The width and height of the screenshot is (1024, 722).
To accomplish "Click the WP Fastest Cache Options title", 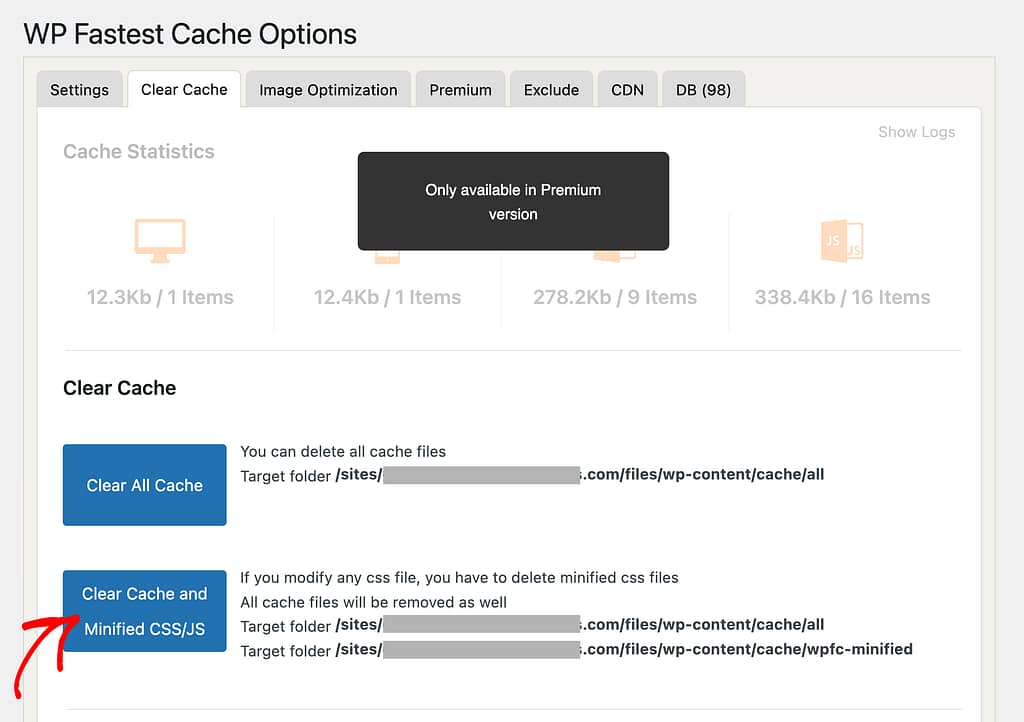I will [x=190, y=34].
